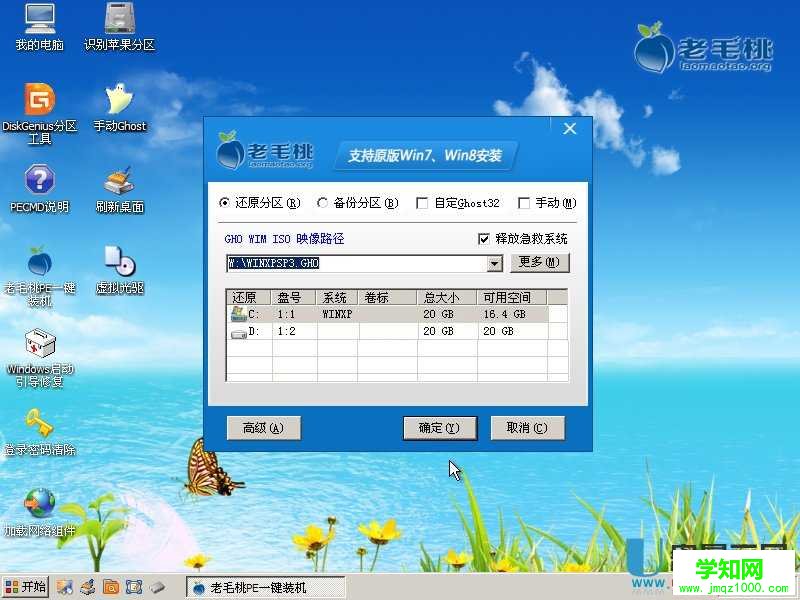Screen dimensions: 800x600
Task: Click the 16.4 GB free space cell
Action: click(x=512, y=314)
